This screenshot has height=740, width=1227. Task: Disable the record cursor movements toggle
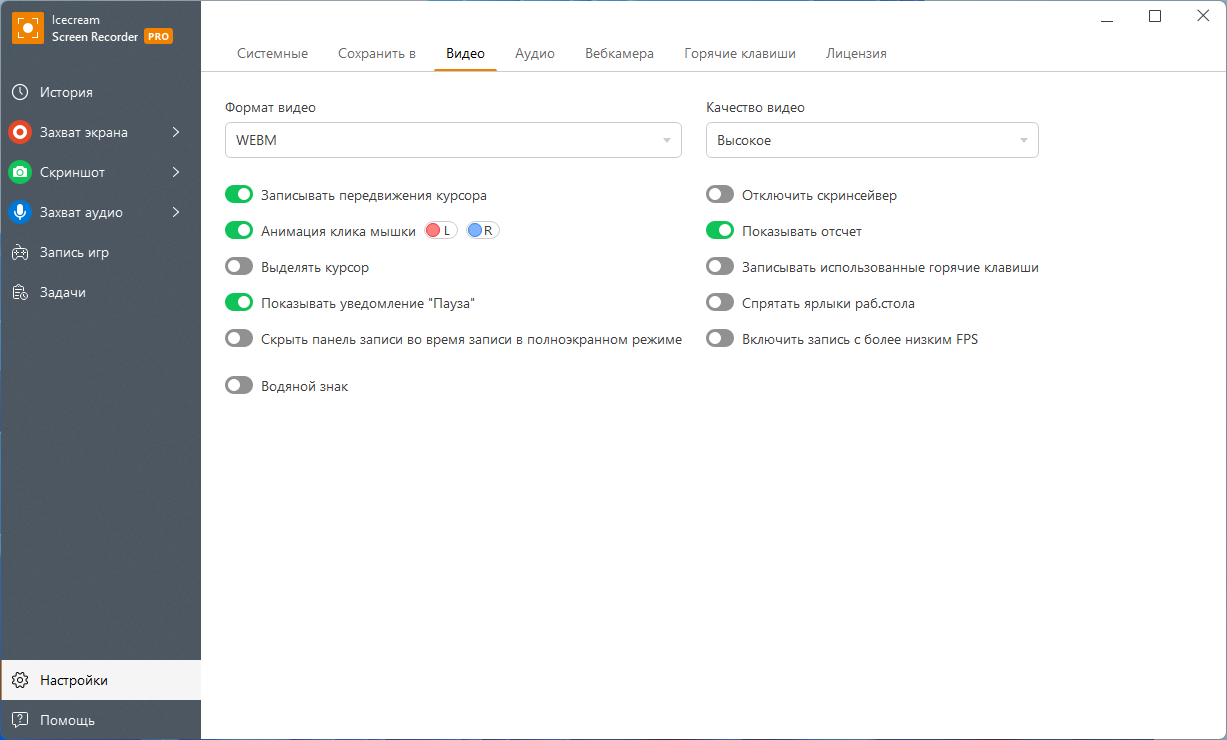click(239, 195)
